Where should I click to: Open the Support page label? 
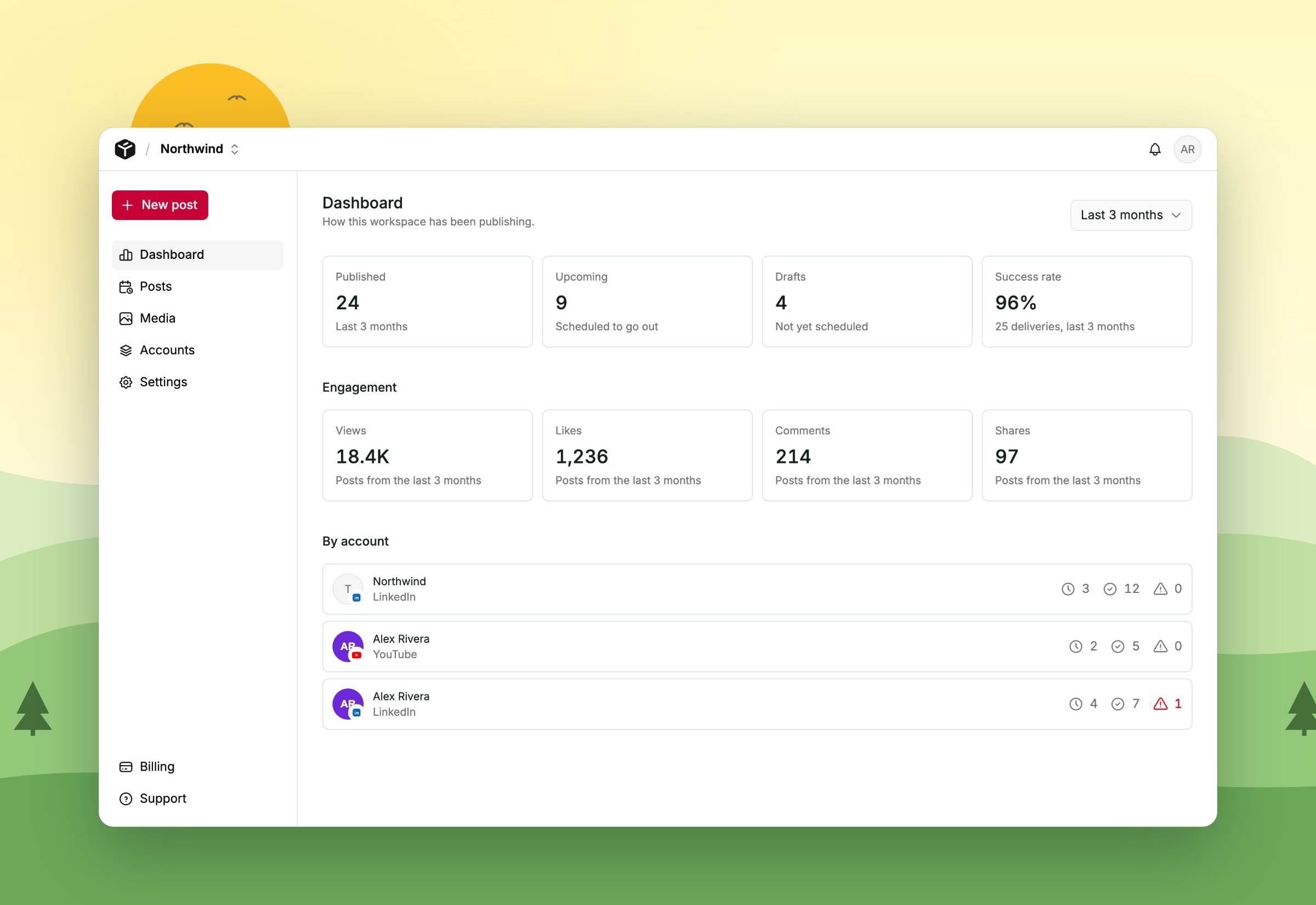click(x=163, y=799)
